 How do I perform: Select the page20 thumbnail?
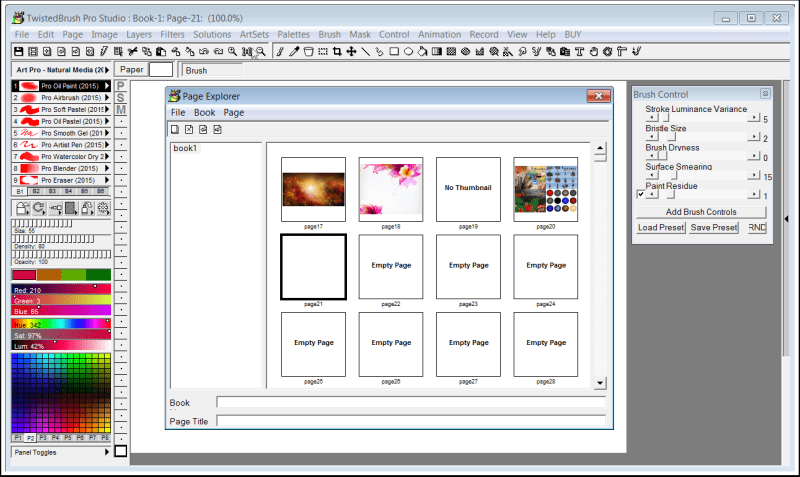(x=545, y=189)
